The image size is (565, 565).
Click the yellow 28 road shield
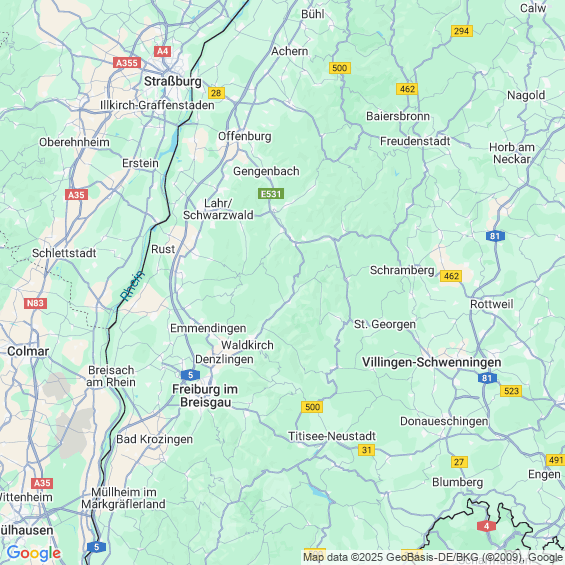216,93
